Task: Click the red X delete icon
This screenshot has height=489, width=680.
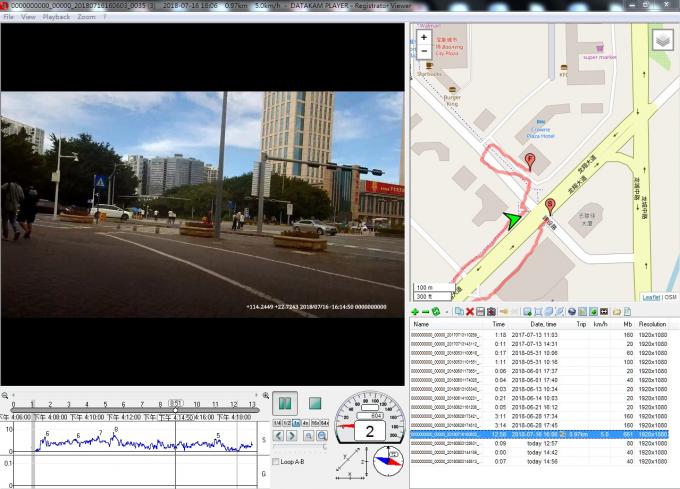Action: pyautogui.click(x=470, y=312)
